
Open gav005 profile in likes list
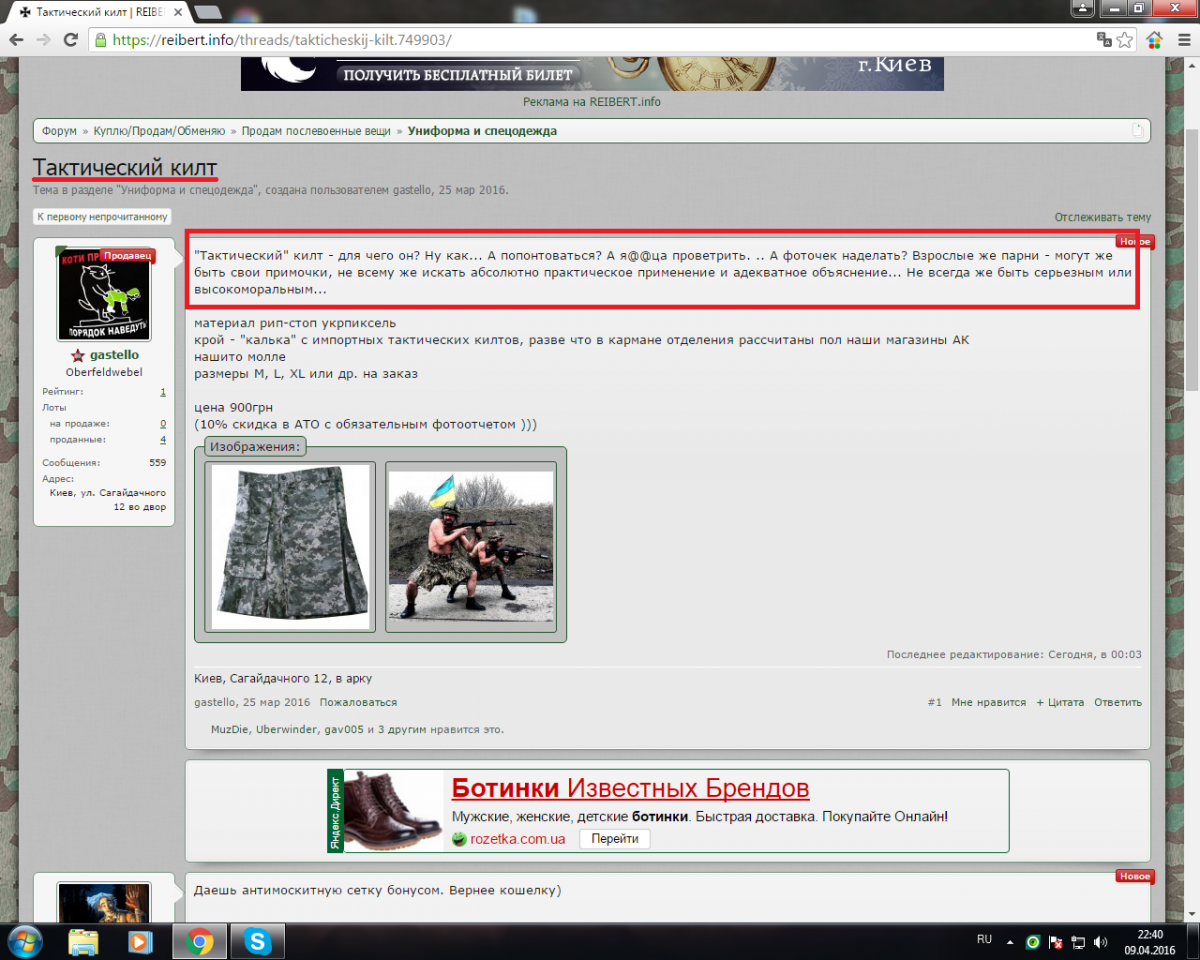(x=342, y=730)
